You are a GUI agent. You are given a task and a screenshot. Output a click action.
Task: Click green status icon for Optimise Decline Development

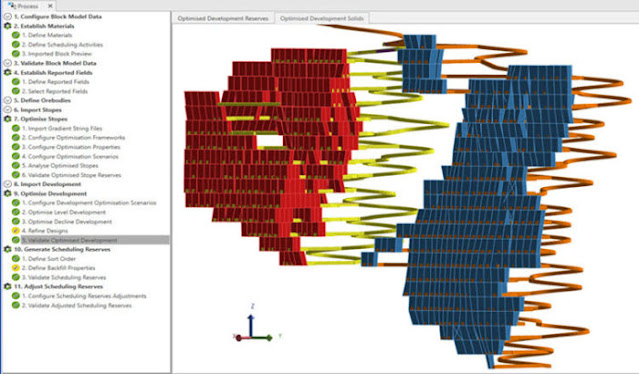click(16, 222)
